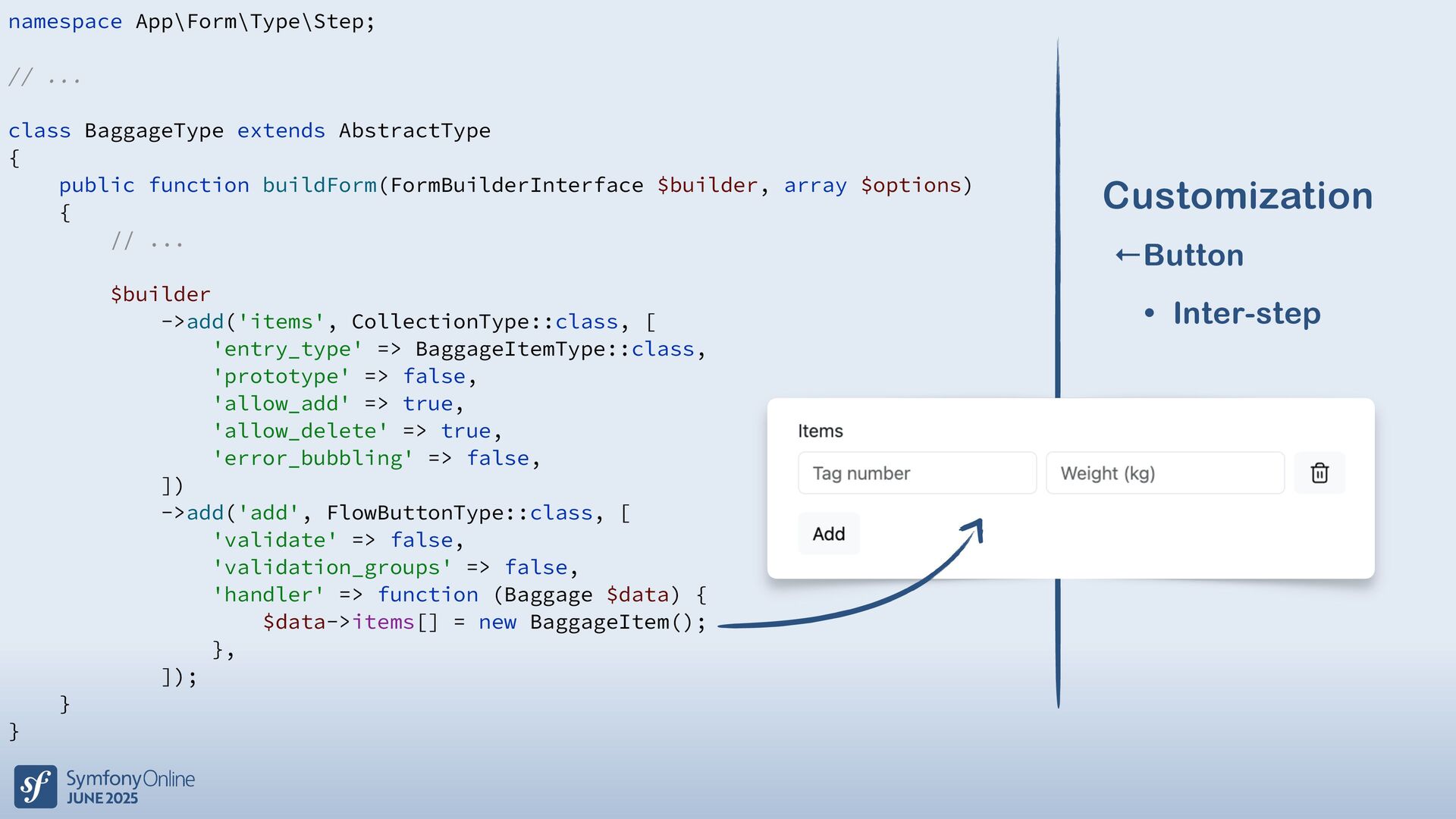Click 'validation_groups' option in the code

click(332, 567)
